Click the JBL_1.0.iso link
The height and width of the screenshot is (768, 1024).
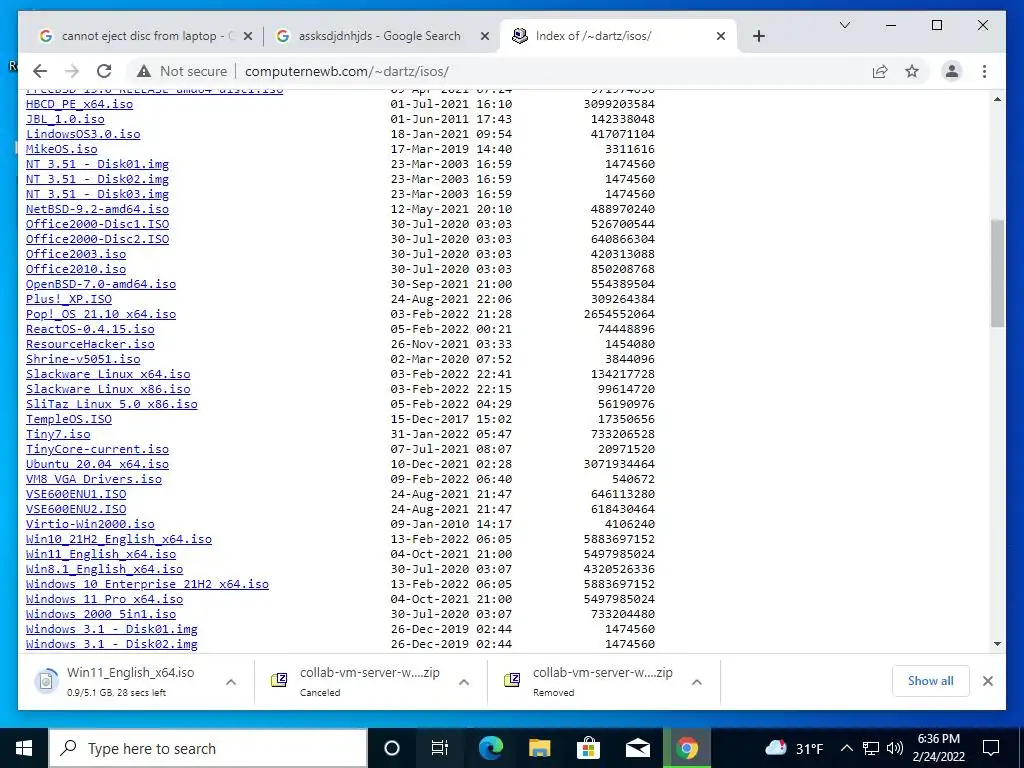point(65,119)
